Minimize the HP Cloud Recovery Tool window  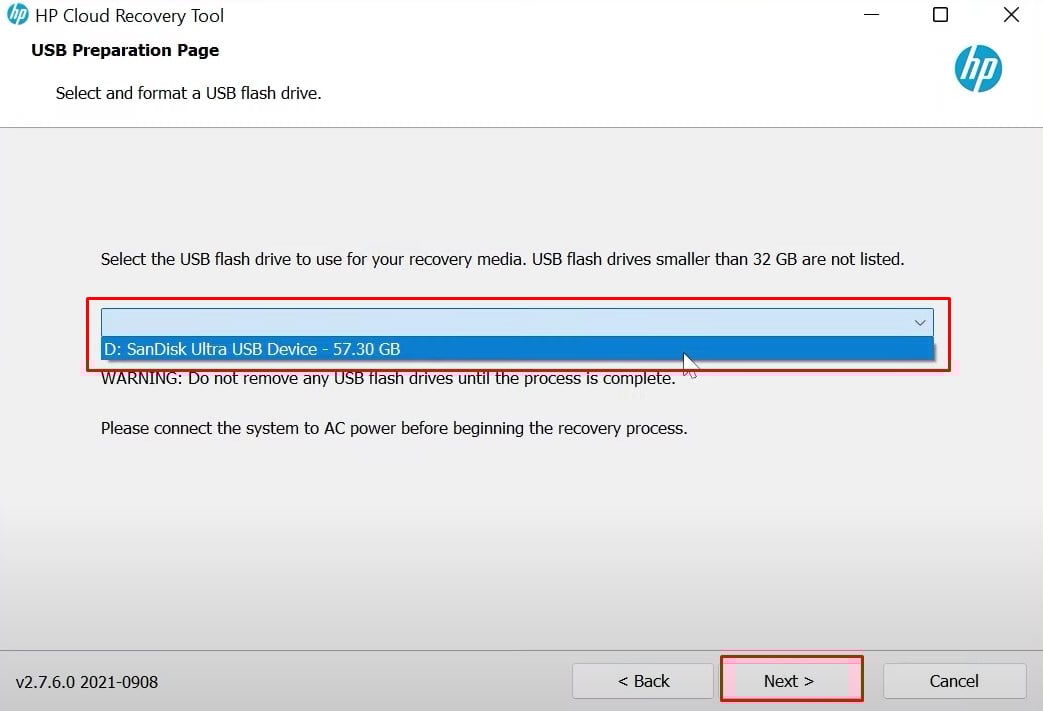click(871, 15)
